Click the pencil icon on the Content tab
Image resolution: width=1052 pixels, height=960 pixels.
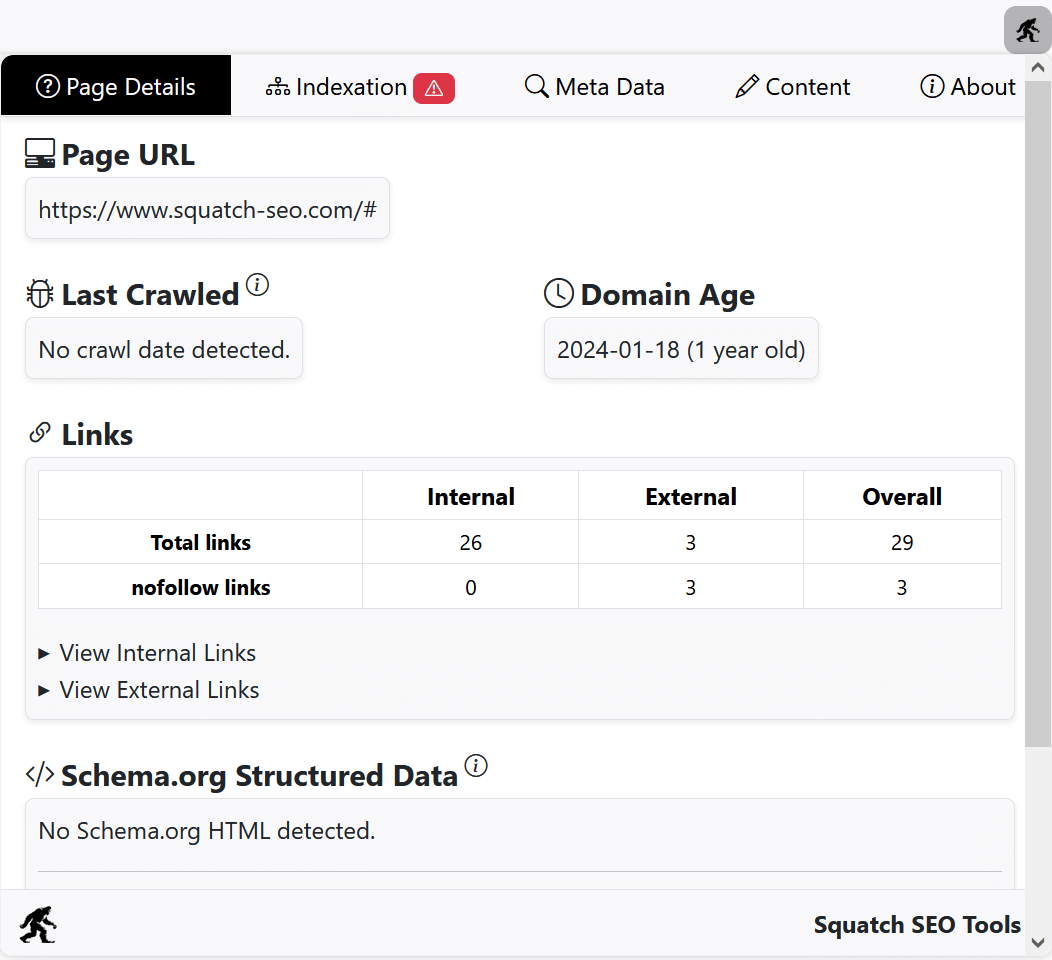[x=745, y=87]
